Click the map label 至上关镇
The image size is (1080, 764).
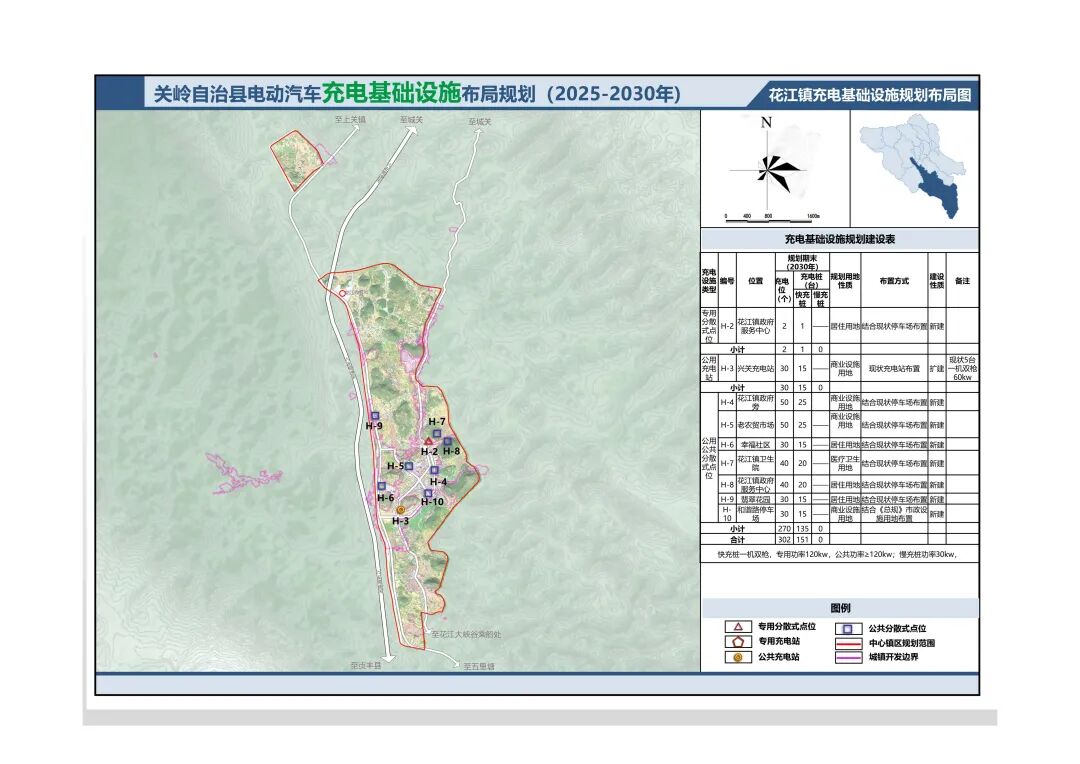pyautogui.click(x=350, y=119)
